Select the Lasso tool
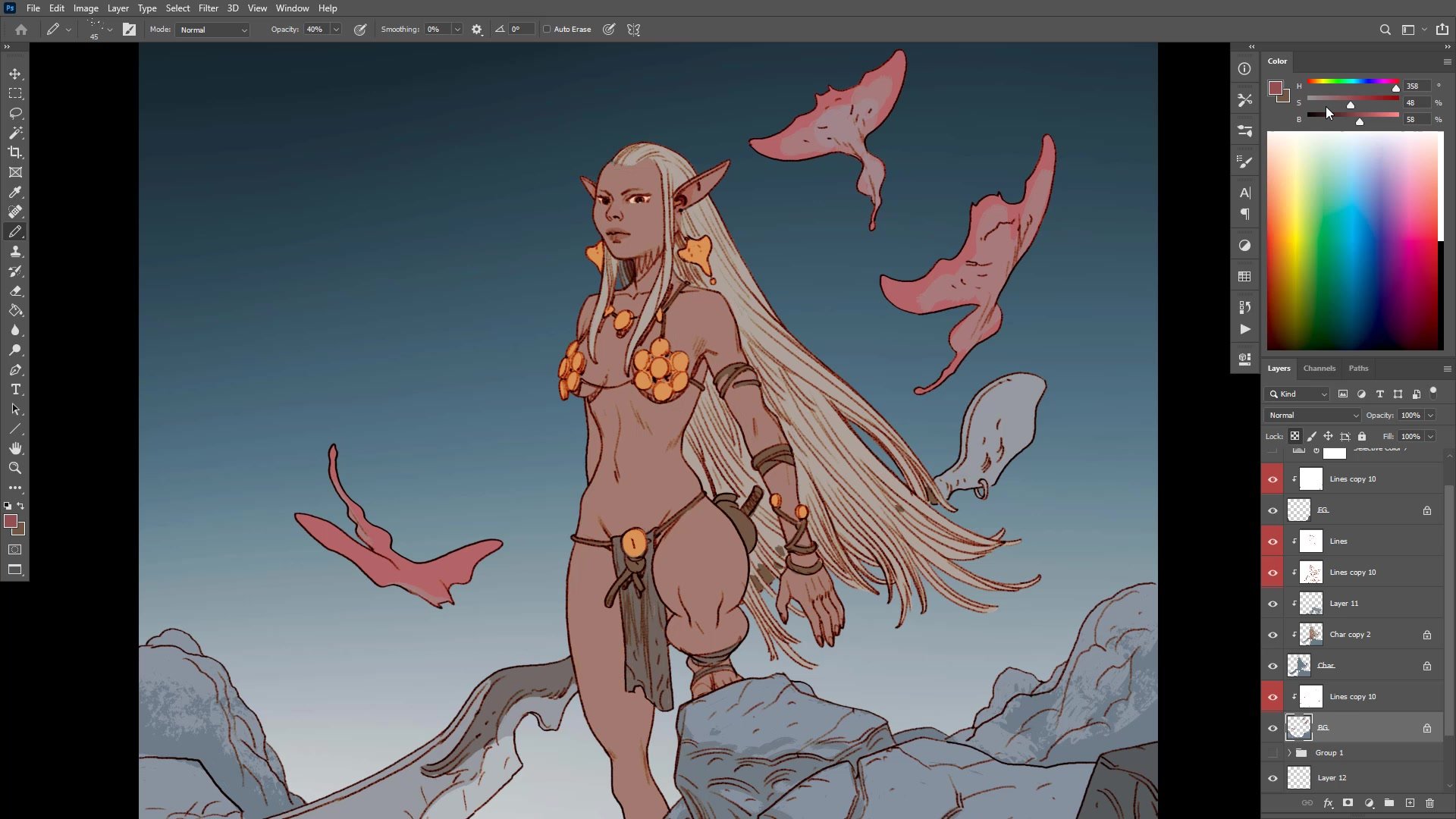Screen dimensions: 1456x819 pos(15,113)
